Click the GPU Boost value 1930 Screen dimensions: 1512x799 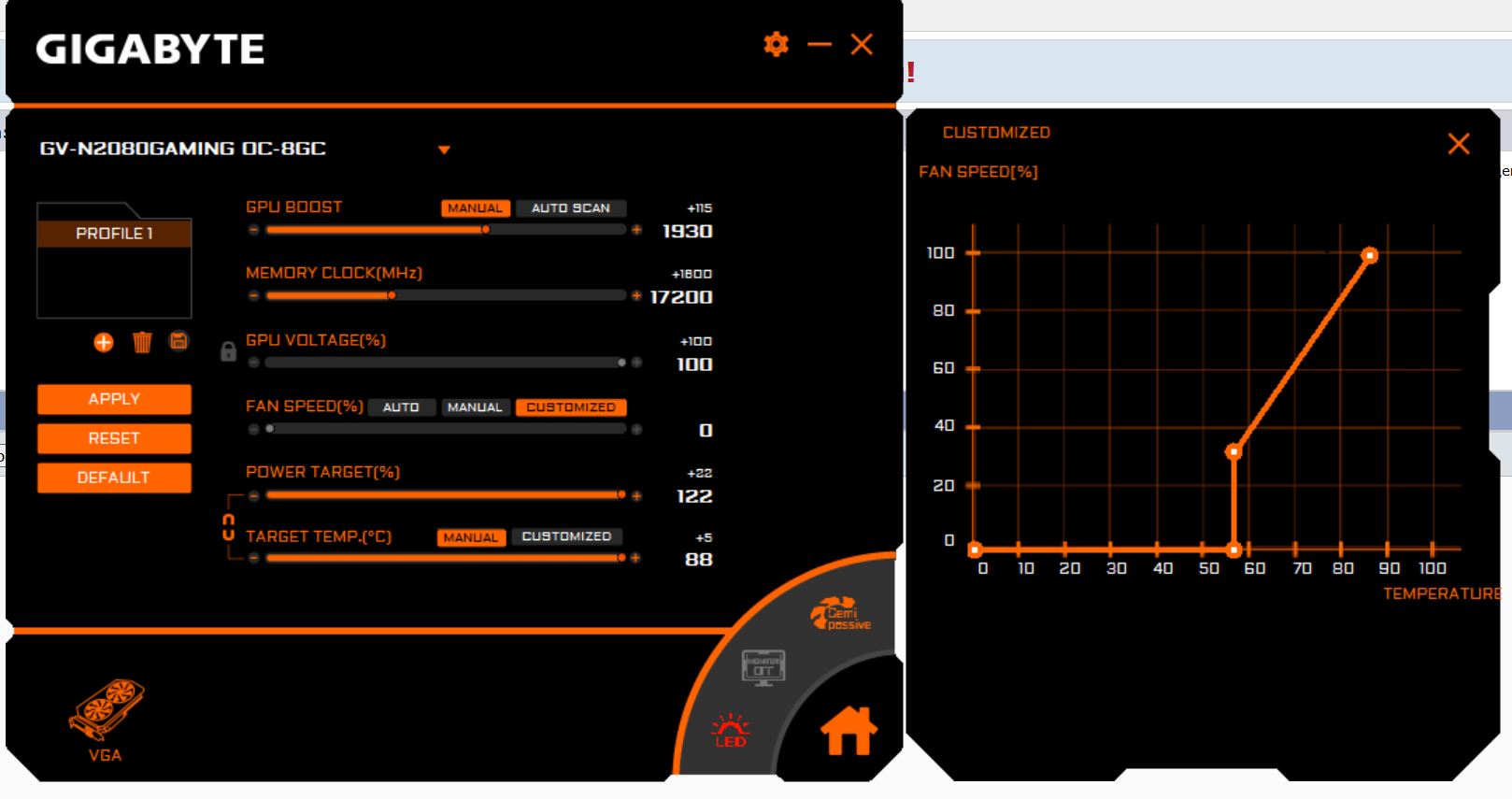[x=687, y=231]
